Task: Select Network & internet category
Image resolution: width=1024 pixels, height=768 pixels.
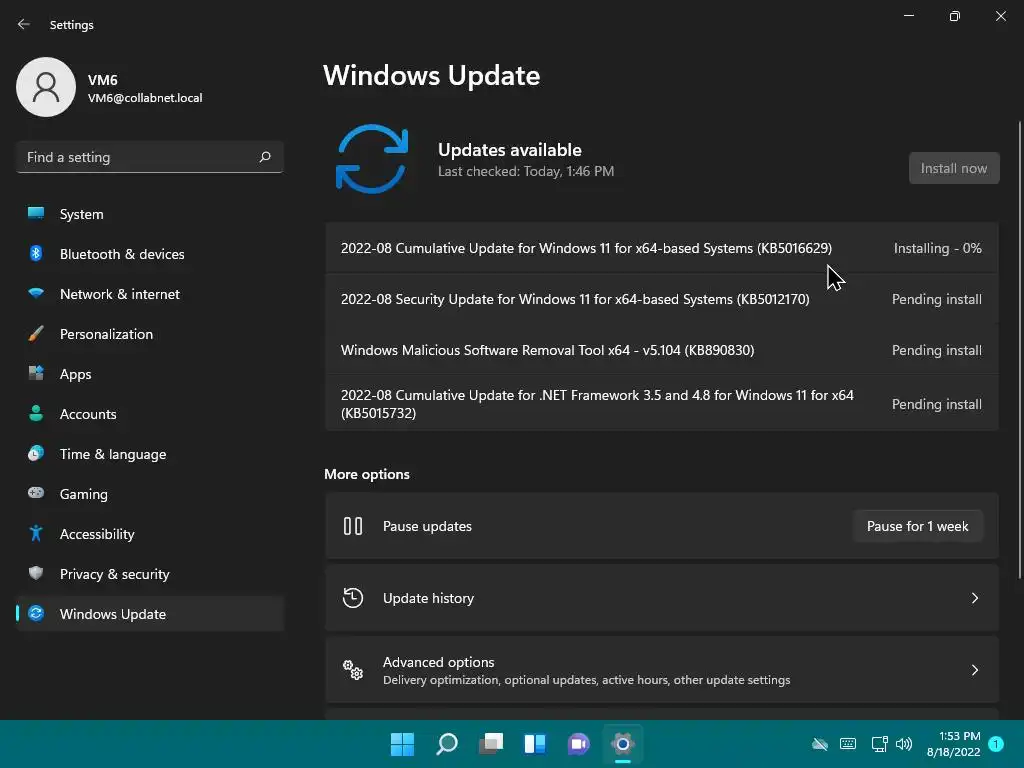Action: [x=150, y=293]
